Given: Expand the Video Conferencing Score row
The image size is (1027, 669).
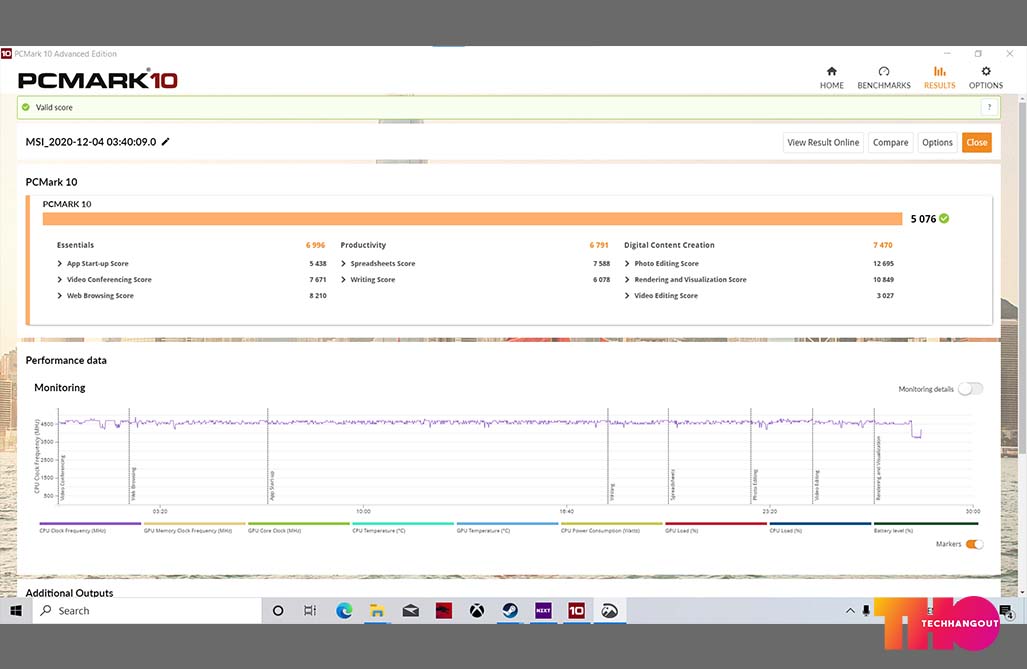Looking at the screenshot, I should [60, 280].
